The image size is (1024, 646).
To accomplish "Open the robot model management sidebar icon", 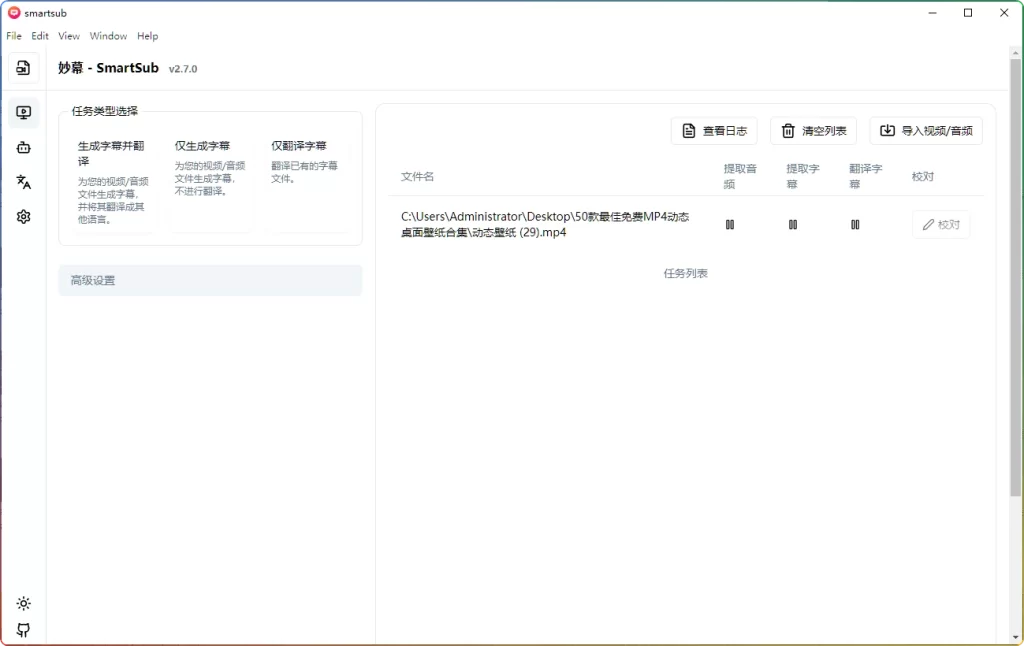I will (x=24, y=147).
